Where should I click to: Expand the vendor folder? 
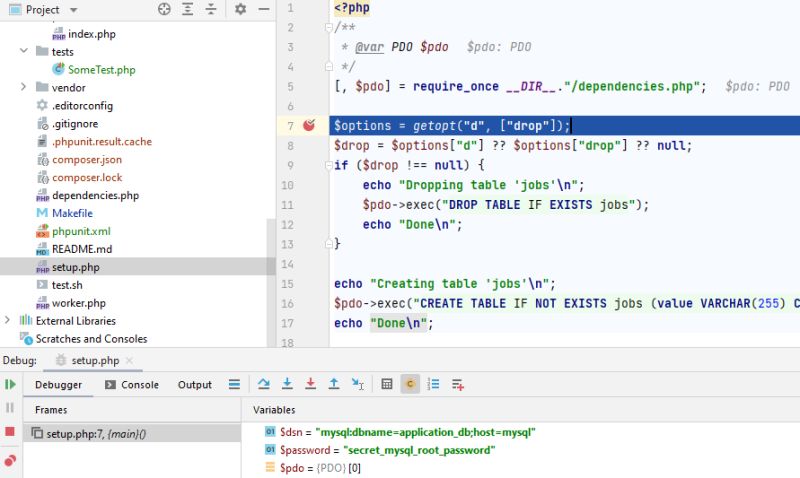click(23, 87)
